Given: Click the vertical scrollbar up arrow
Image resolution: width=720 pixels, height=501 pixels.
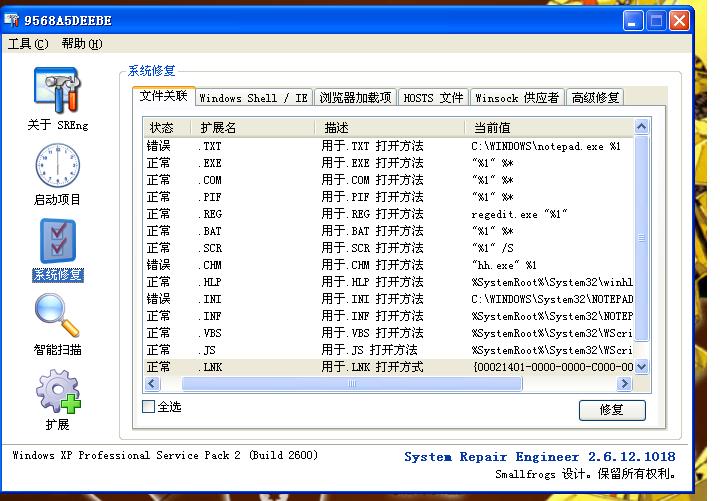Looking at the screenshot, I should (x=641, y=126).
